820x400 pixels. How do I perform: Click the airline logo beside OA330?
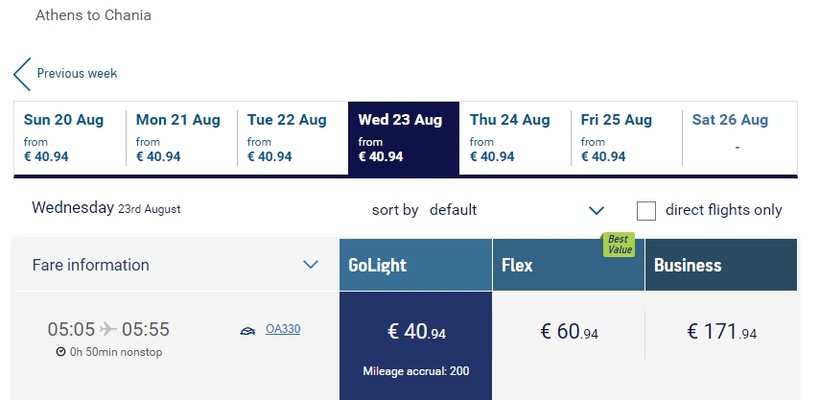[247, 330]
